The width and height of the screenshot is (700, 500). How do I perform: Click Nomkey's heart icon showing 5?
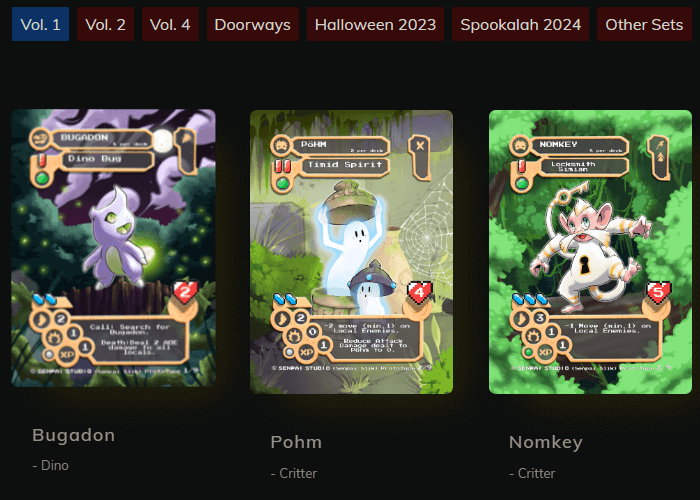point(659,293)
